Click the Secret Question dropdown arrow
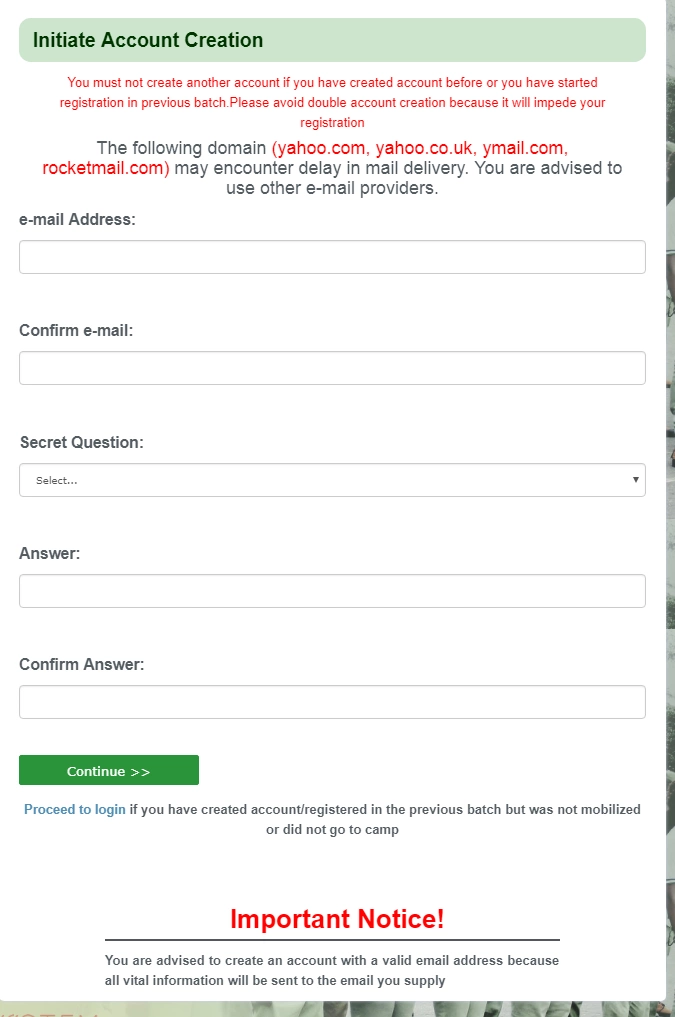This screenshot has width=675, height=1017. (x=635, y=480)
